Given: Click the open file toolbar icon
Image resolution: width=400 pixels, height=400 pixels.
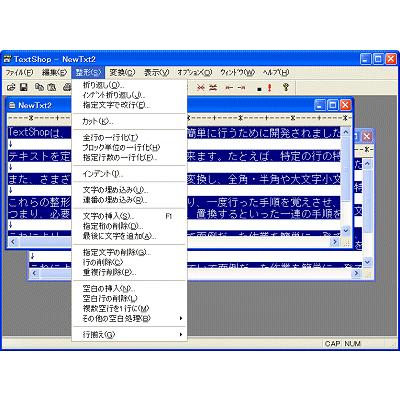Looking at the screenshot, I should point(12,88).
